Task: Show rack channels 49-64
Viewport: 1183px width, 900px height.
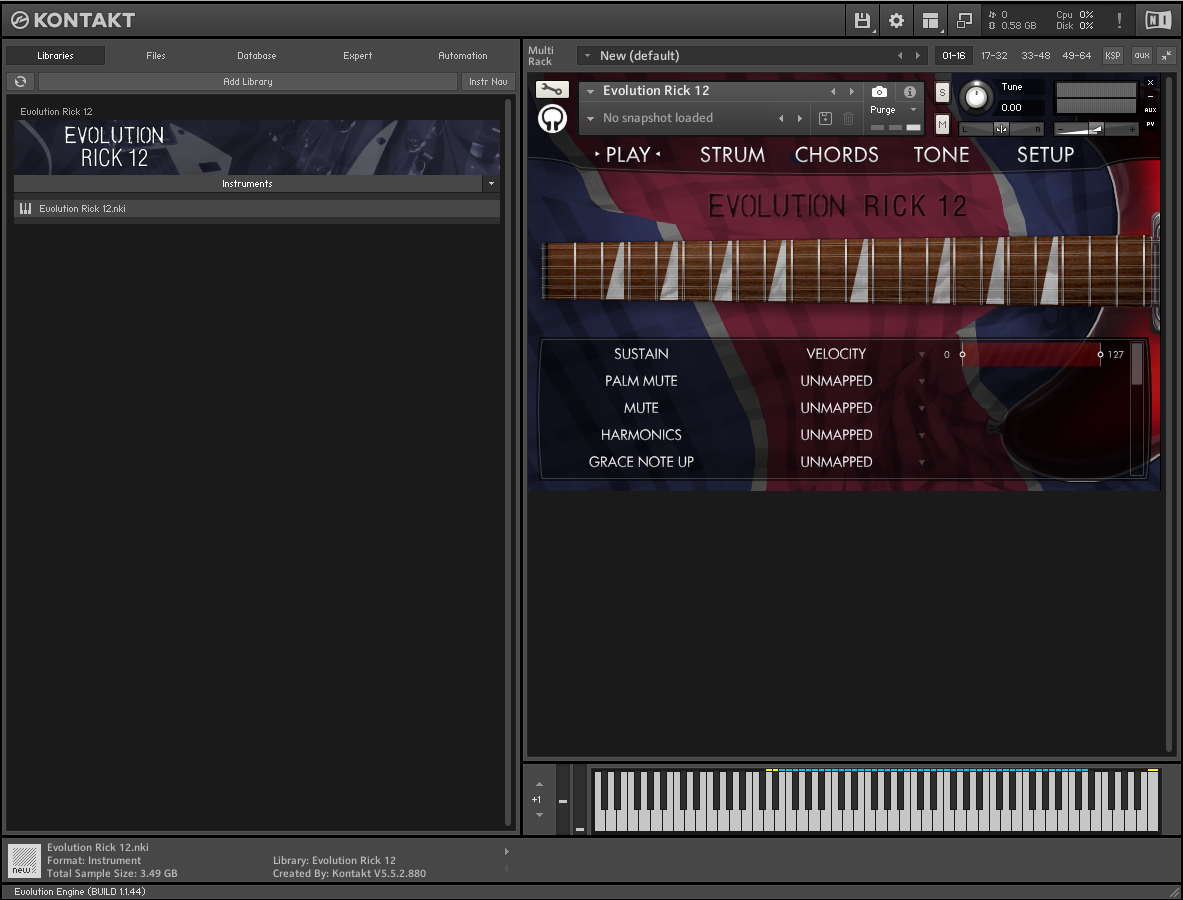Action: (x=1077, y=56)
